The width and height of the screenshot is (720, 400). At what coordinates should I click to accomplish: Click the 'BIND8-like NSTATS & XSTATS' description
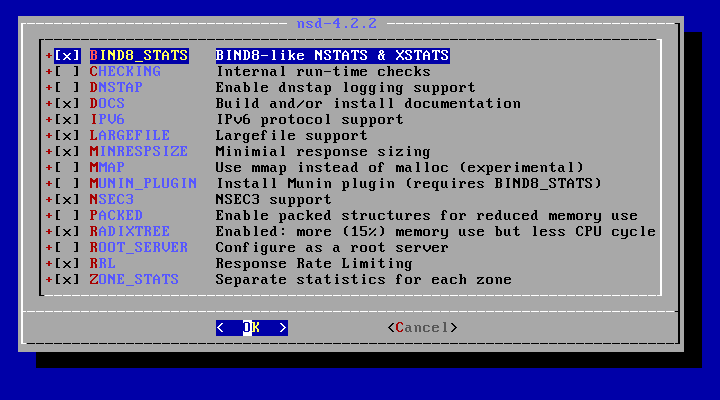pos(332,56)
